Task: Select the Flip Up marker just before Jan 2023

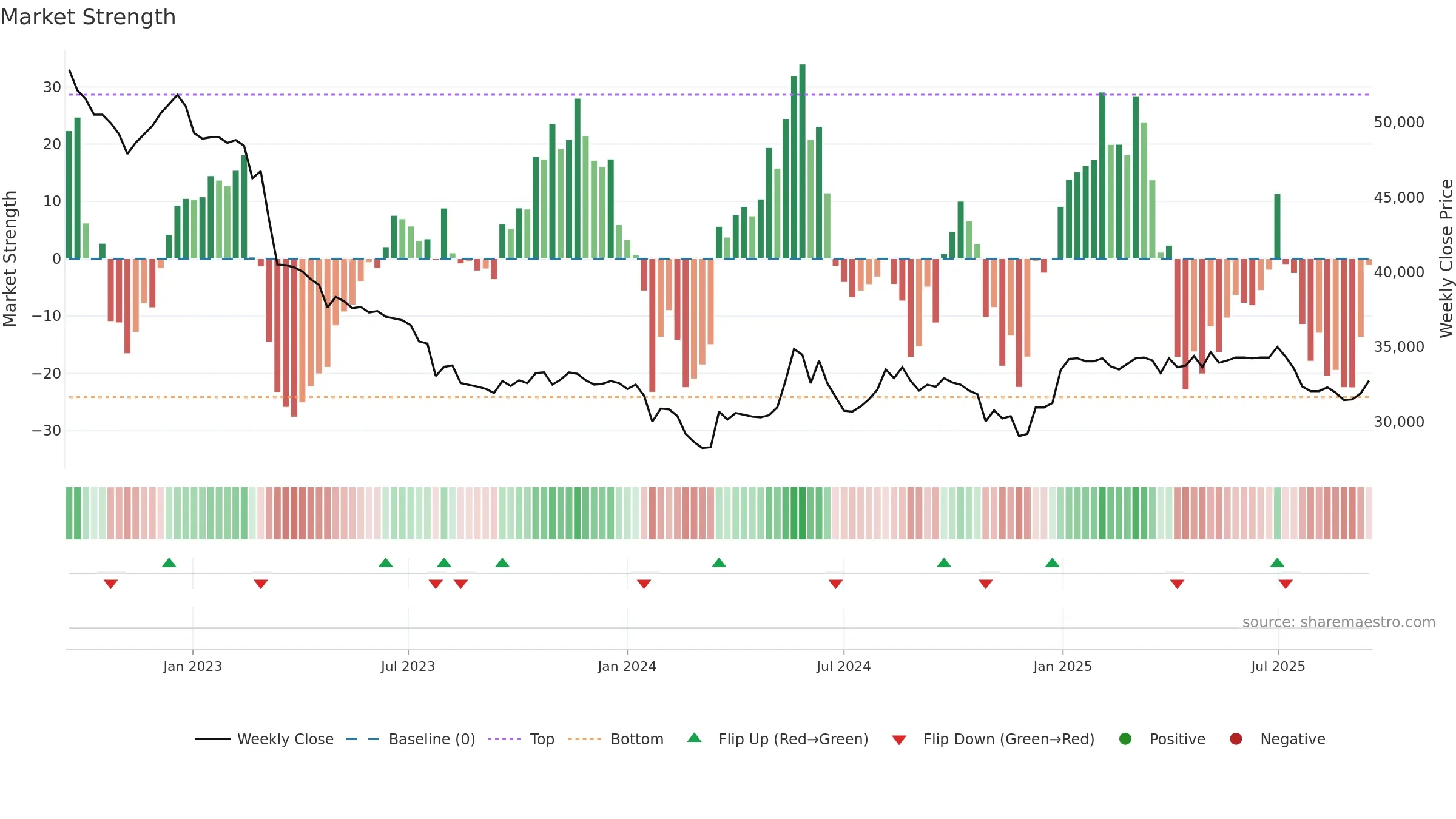Action: (x=169, y=562)
